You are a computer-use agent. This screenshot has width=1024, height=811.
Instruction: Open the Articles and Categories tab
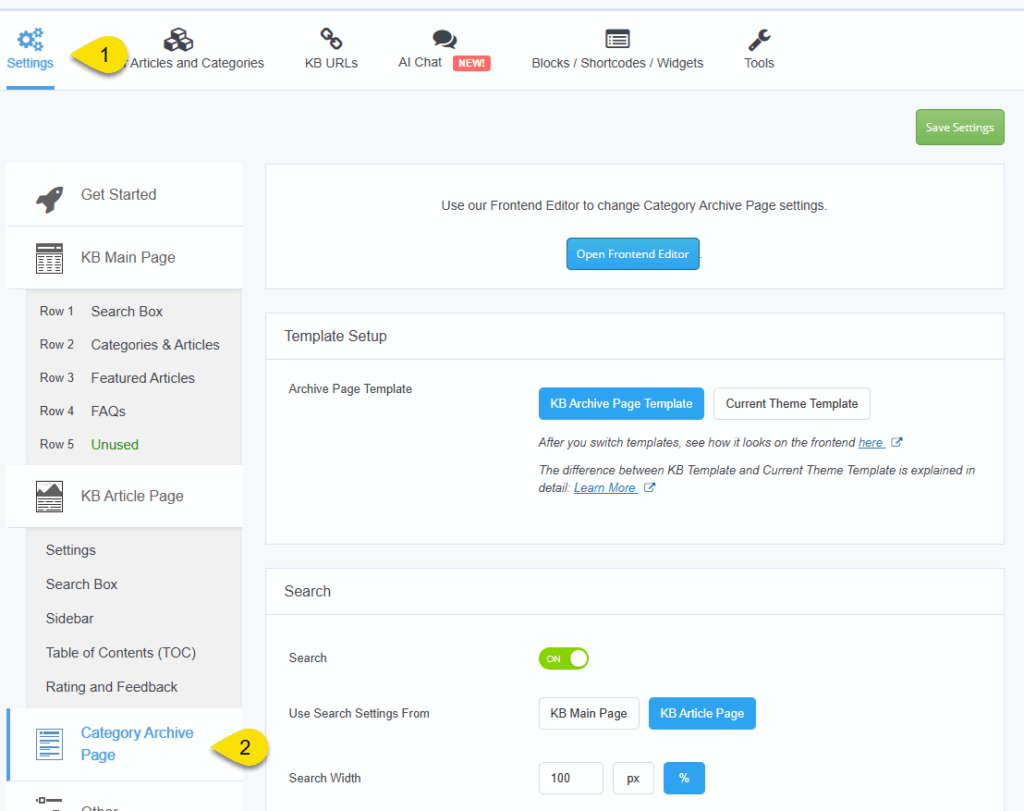(195, 63)
